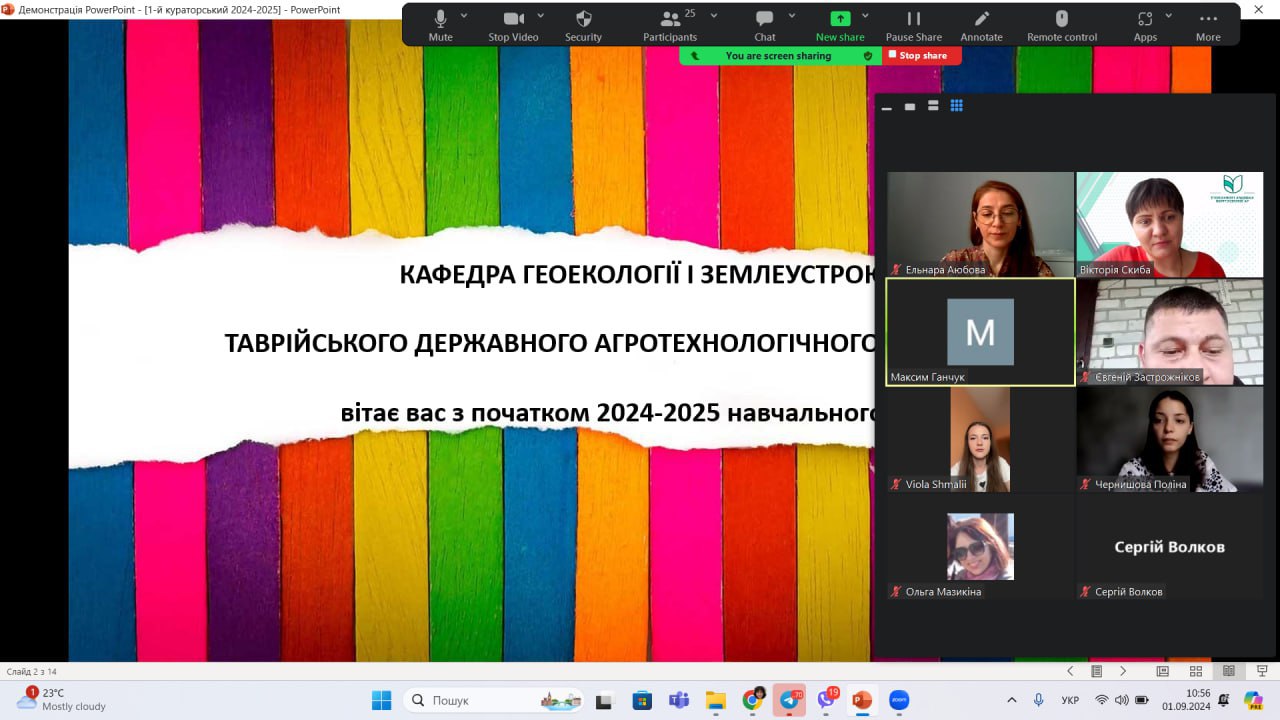Viewport: 1280px width, 720px height.
Task: Select Максим Ганчук's video tile
Action: (980, 332)
